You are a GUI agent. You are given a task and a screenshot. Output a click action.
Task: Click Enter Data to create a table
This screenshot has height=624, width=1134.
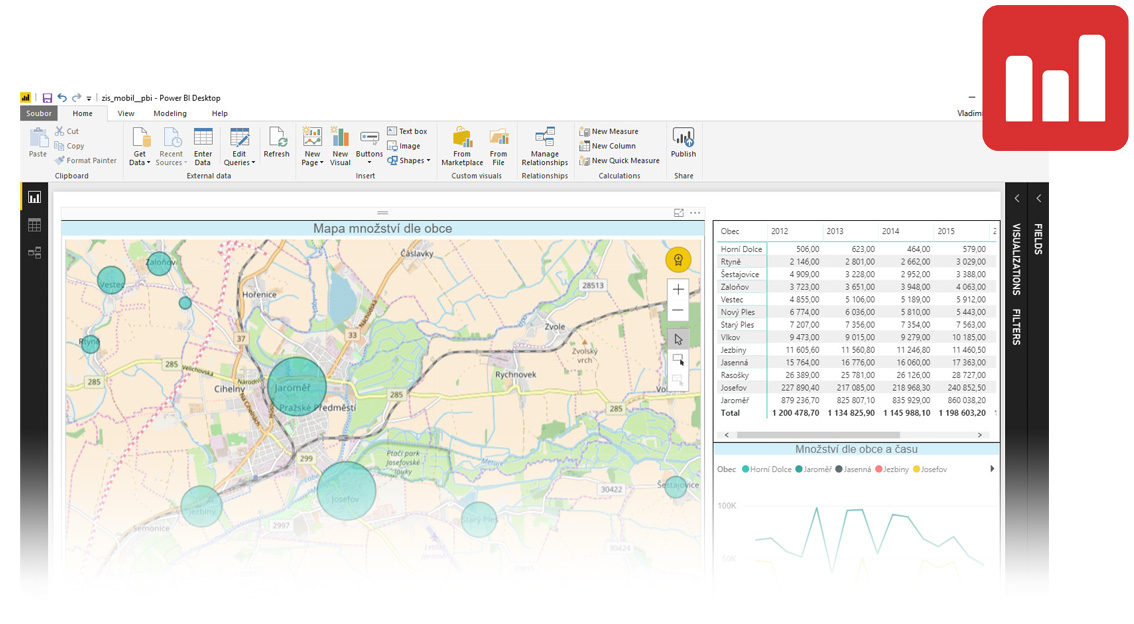(203, 147)
